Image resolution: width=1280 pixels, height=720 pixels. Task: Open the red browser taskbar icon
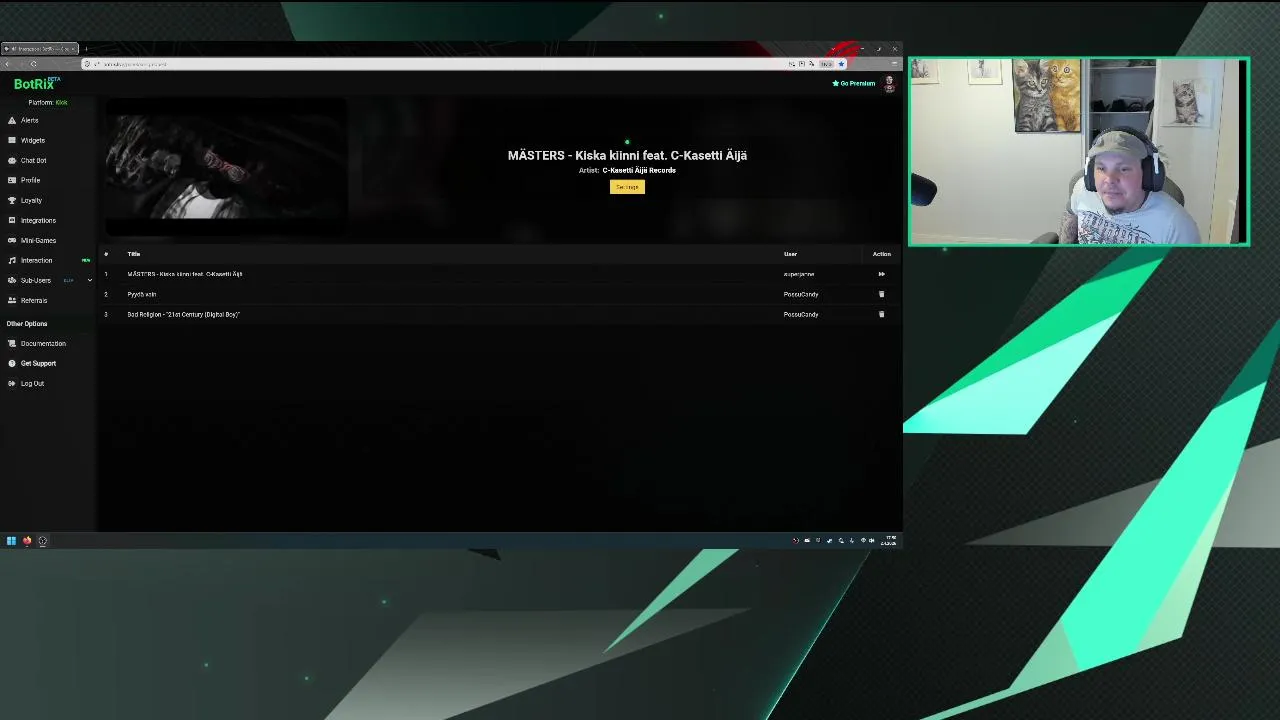pos(27,541)
